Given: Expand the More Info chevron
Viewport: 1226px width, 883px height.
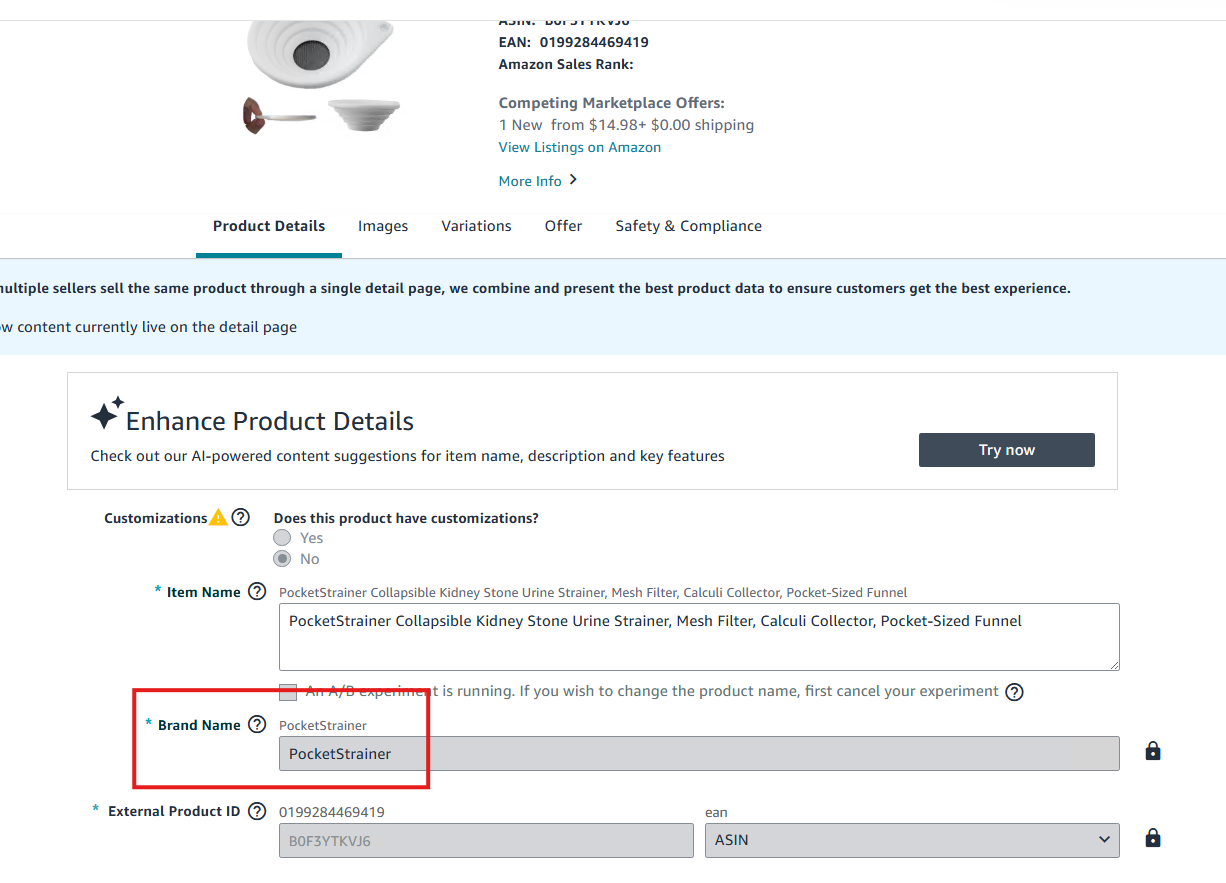Looking at the screenshot, I should point(573,180).
